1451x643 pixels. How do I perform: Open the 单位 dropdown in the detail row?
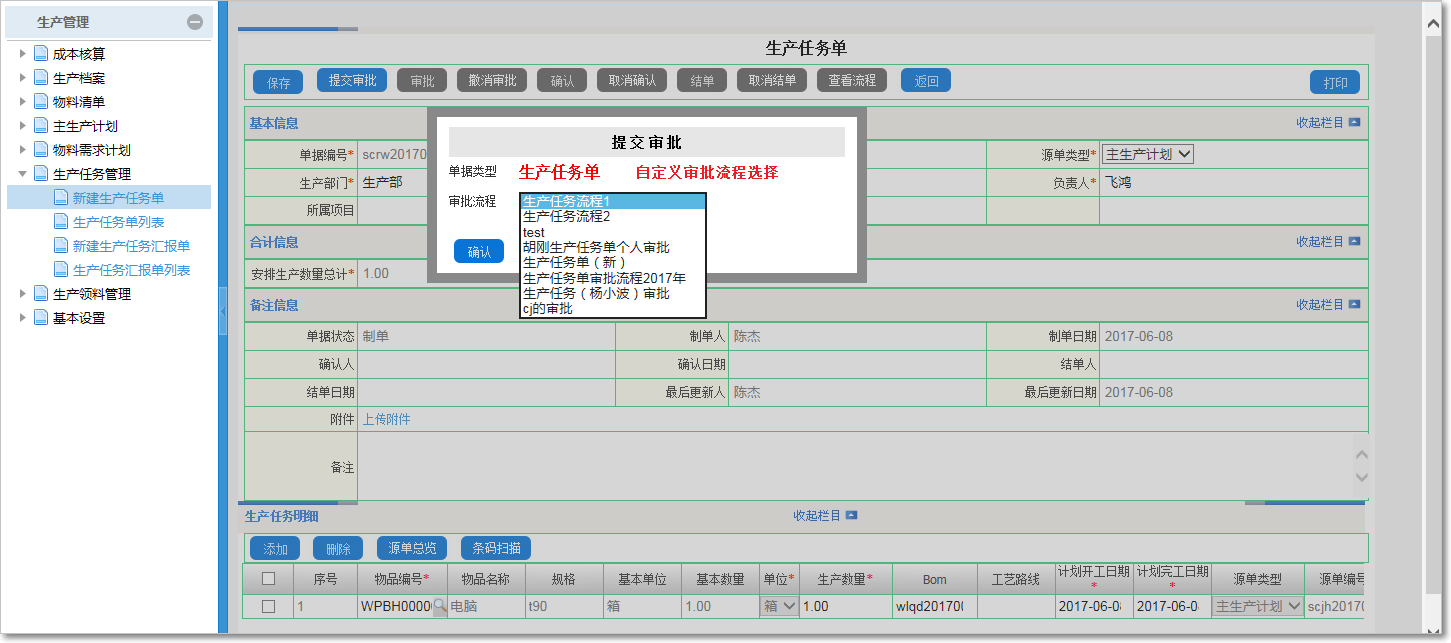[x=778, y=605]
